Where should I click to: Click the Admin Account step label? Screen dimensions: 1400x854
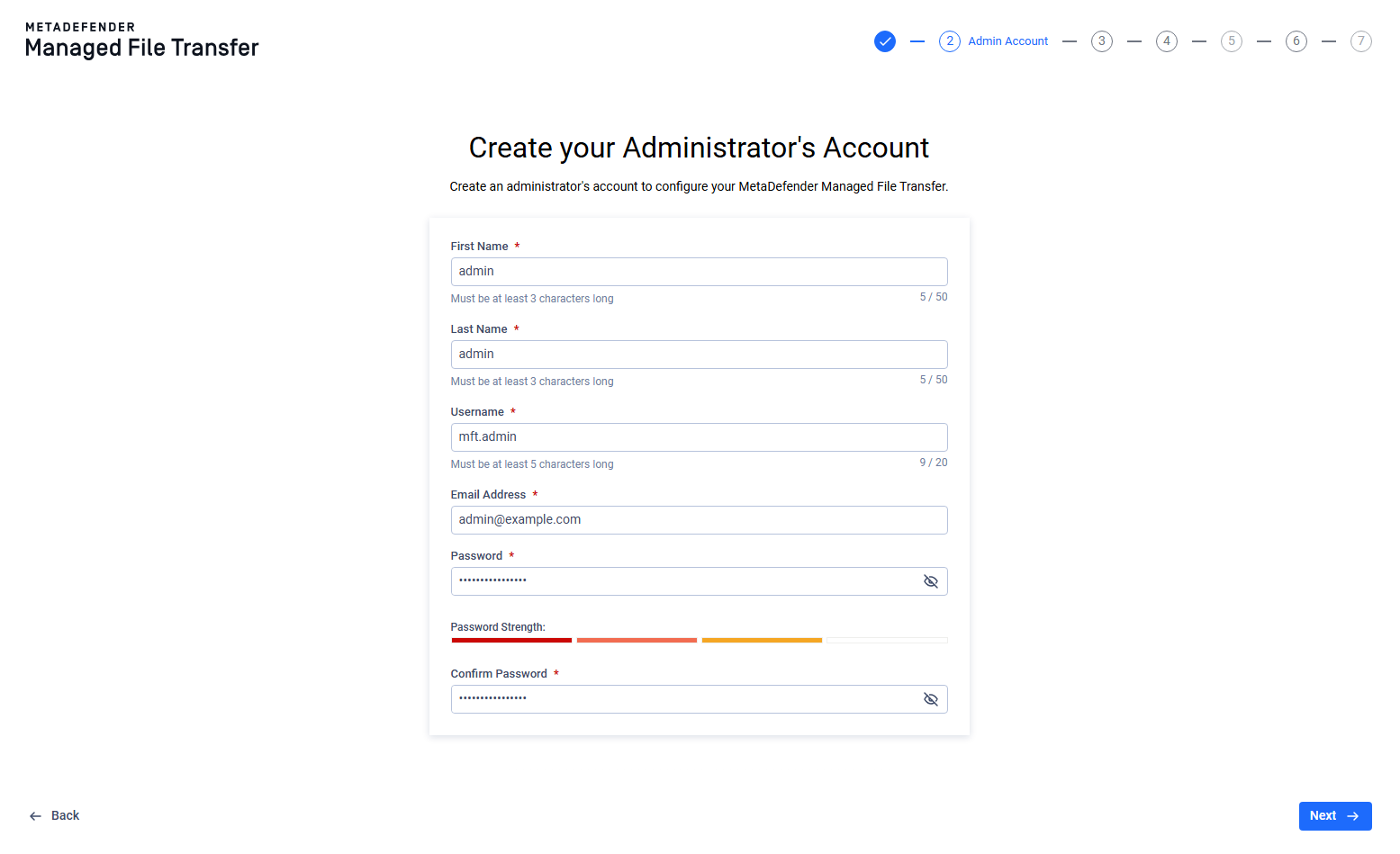tap(1007, 41)
